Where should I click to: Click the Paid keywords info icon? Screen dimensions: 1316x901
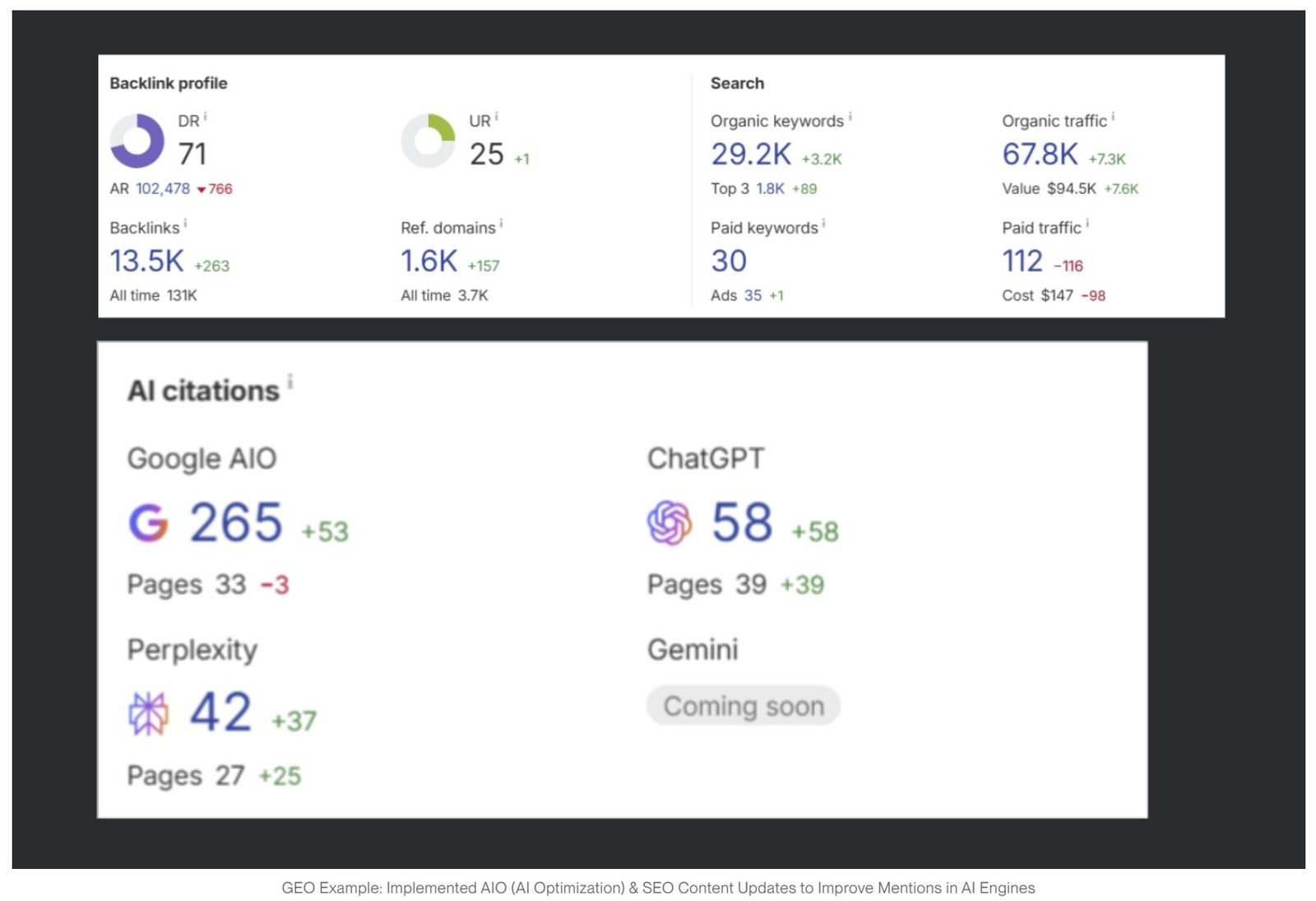pos(823,222)
